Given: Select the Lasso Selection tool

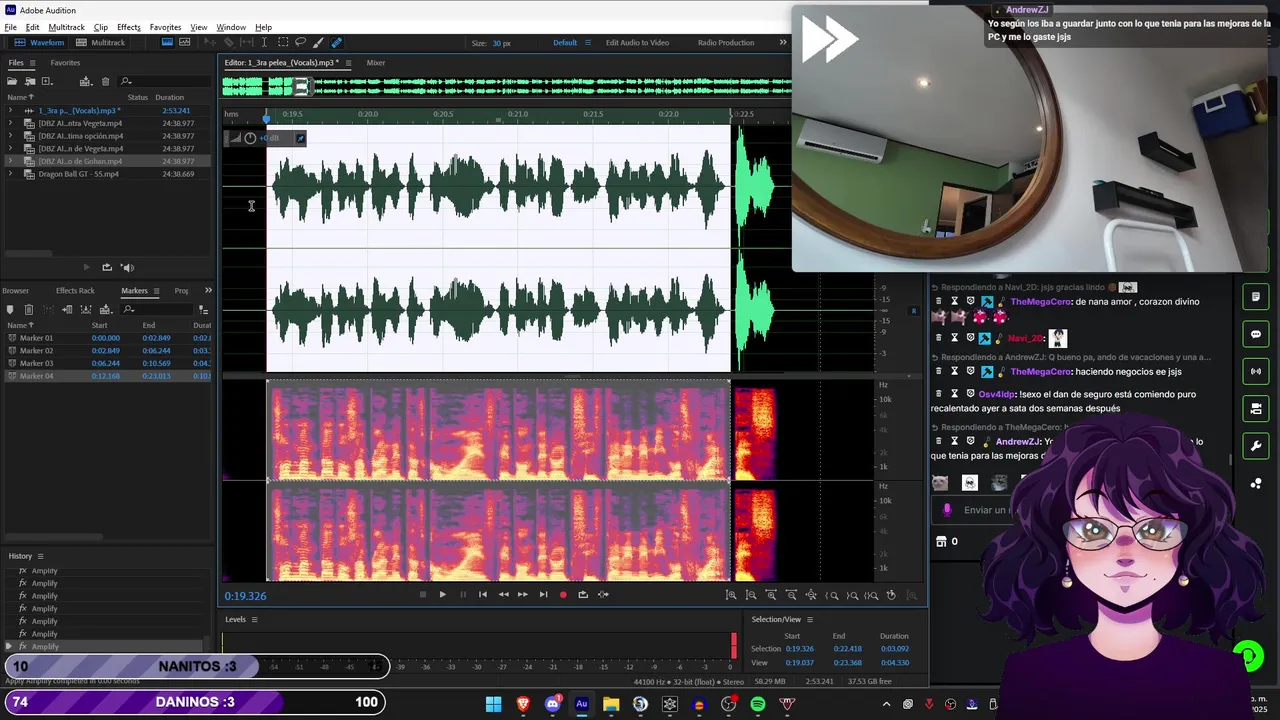Looking at the screenshot, I should (x=300, y=42).
